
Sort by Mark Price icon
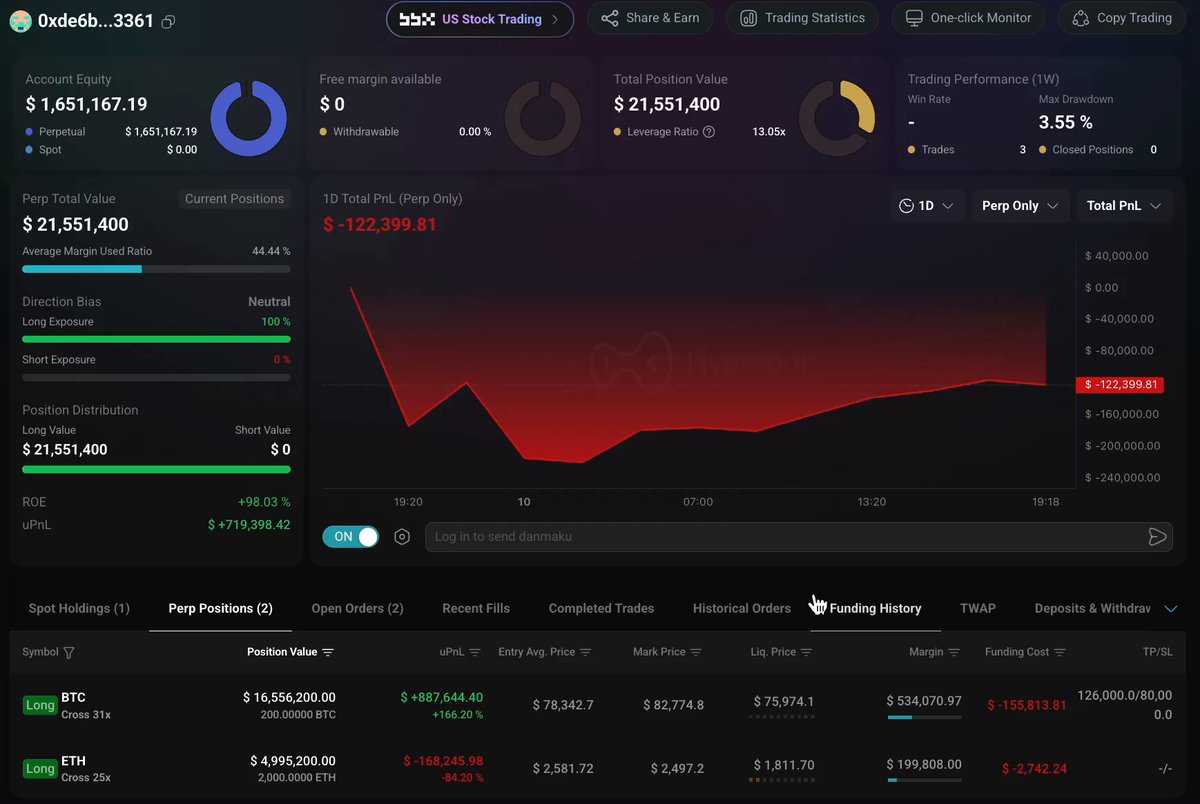click(x=696, y=652)
